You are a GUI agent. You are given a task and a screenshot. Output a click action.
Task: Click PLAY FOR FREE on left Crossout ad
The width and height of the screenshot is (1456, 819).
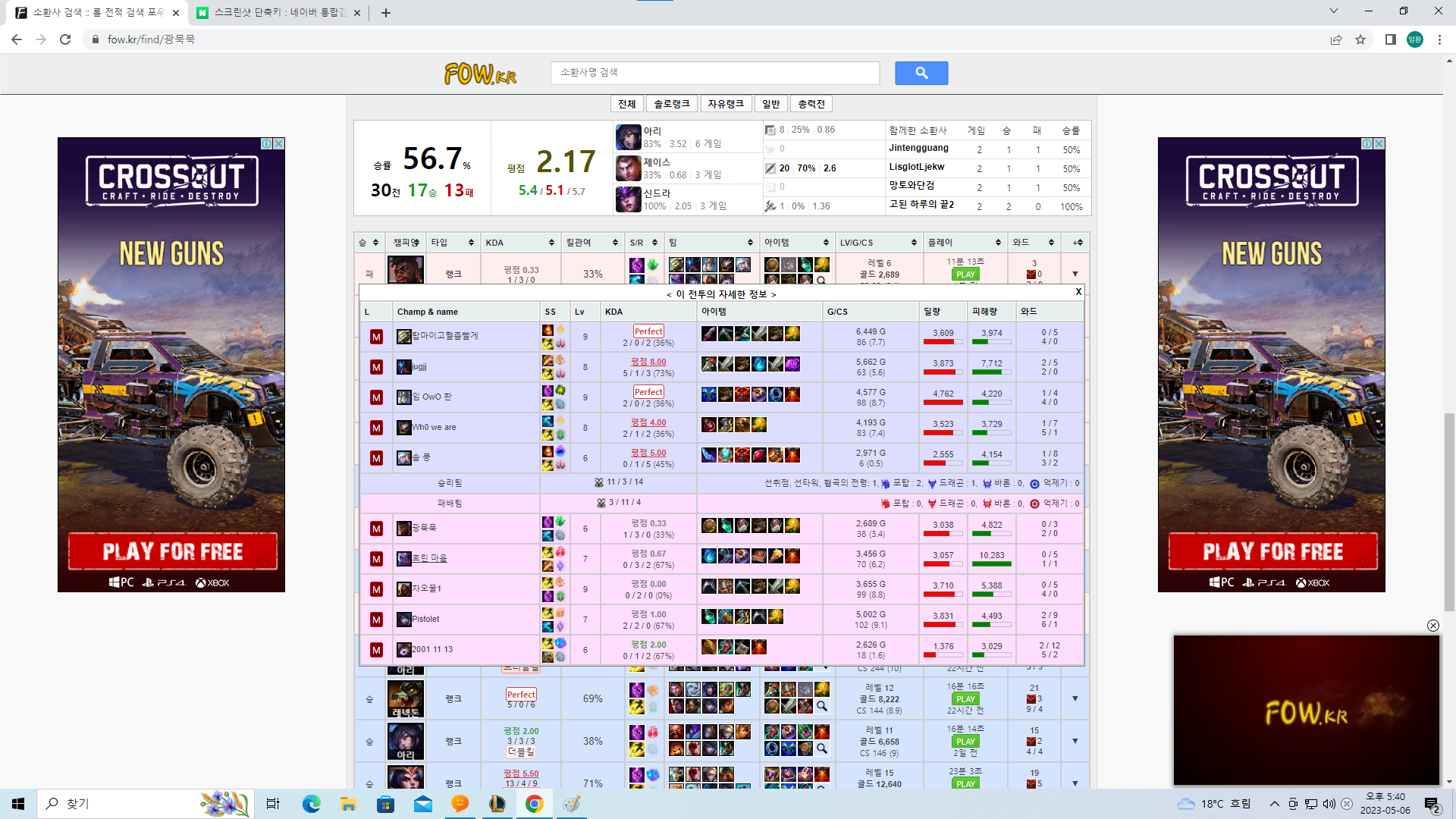[x=173, y=551]
